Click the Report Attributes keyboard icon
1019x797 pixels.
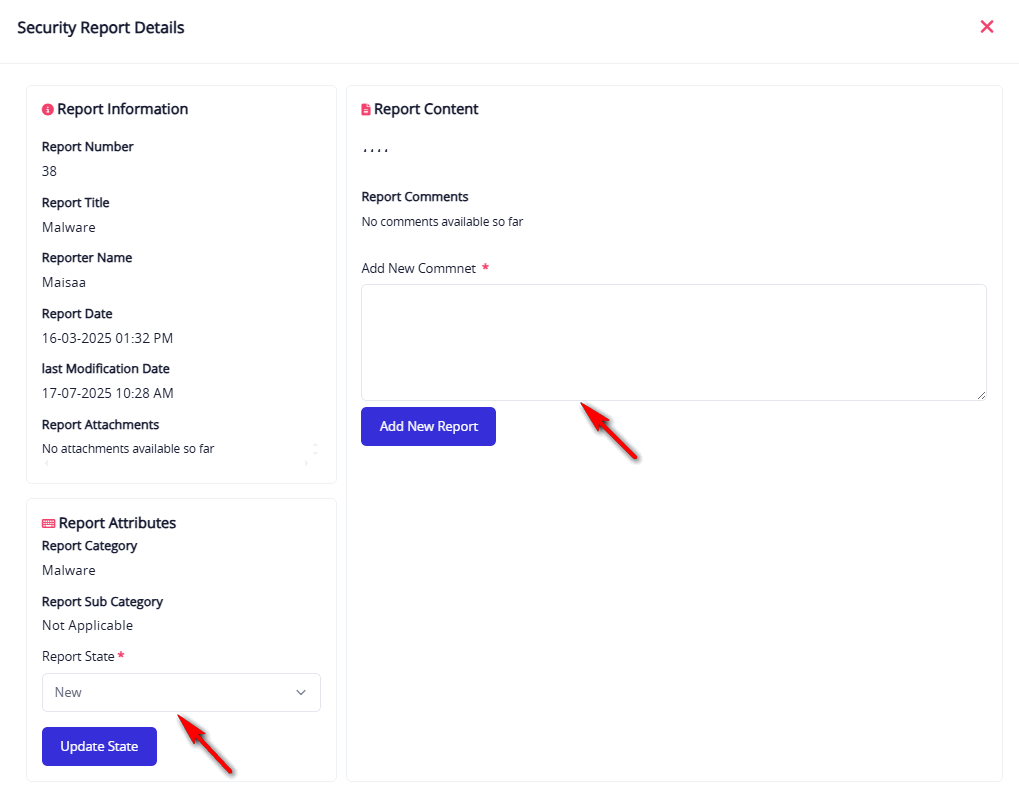tap(48, 523)
